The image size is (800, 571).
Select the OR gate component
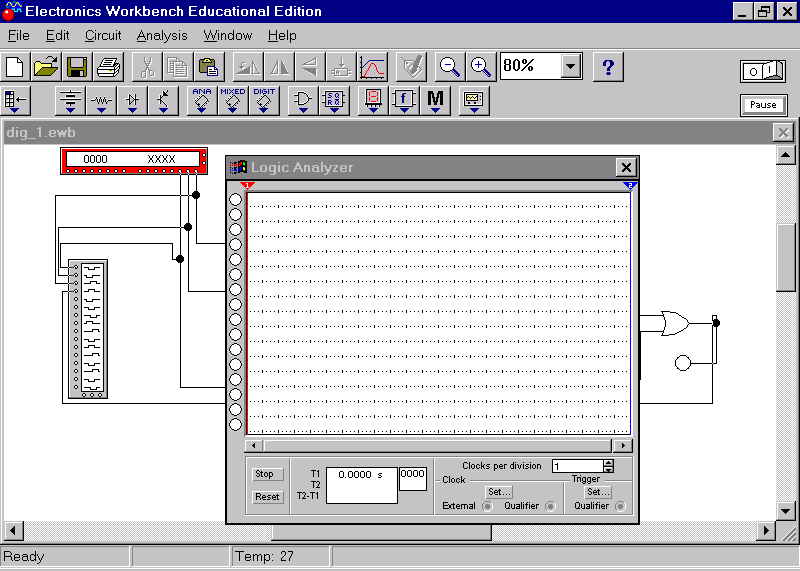click(674, 323)
